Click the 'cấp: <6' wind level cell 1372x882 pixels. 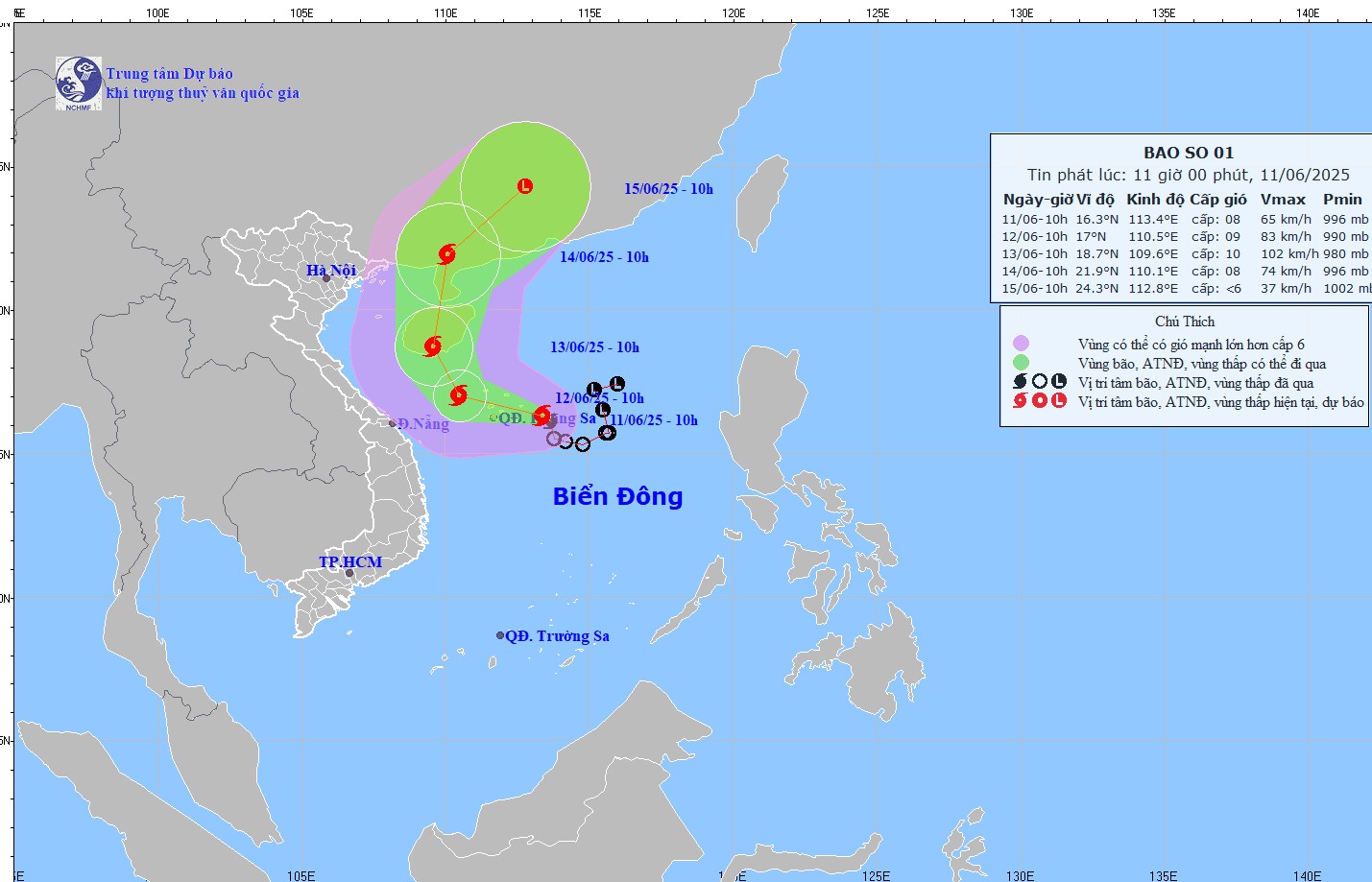1216,289
